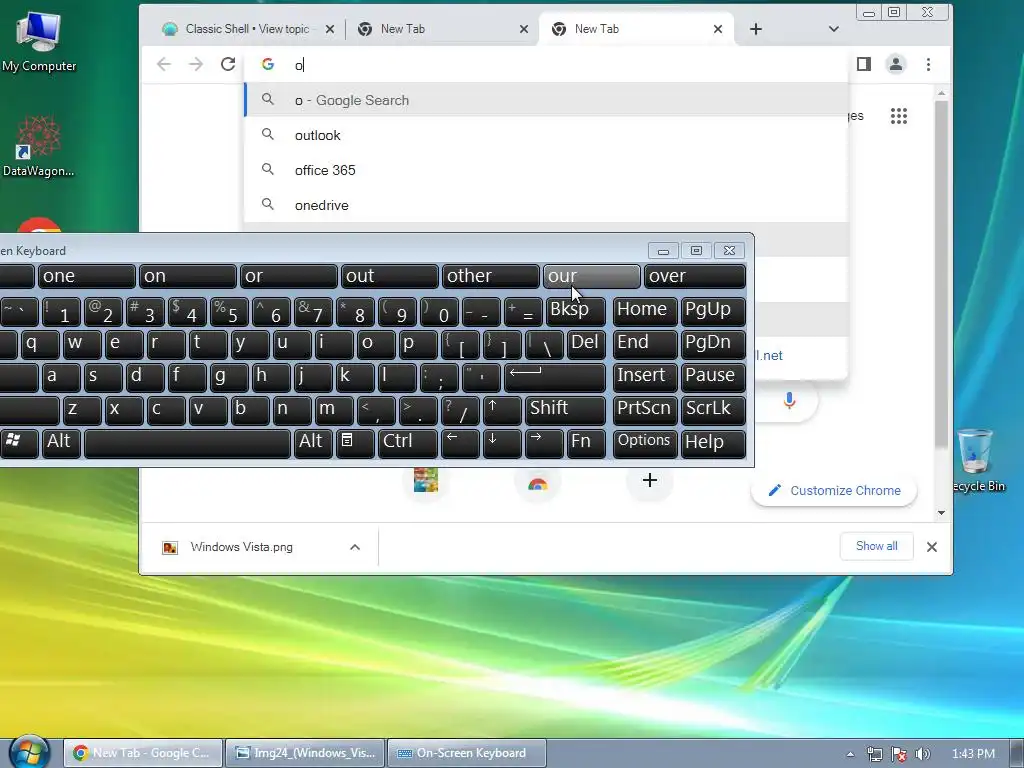The width and height of the screenshot is (1024, 768).
Task: Open DataWagon desktop shortcut
Action: (x=39, y=147)
